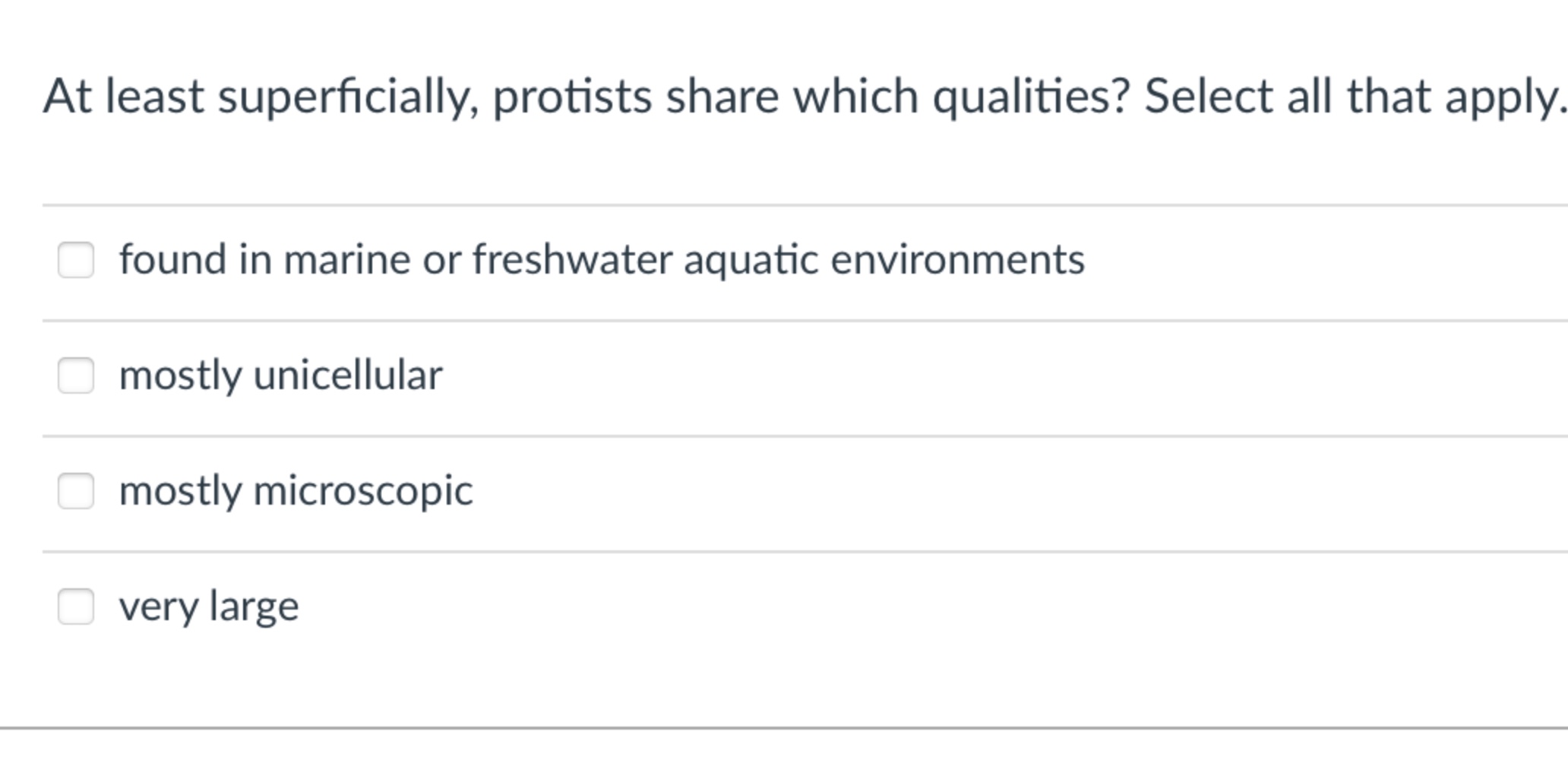The image size is (1568, 757).
Task: Click the 'mostly unicellular' label text
Action: 282,374
